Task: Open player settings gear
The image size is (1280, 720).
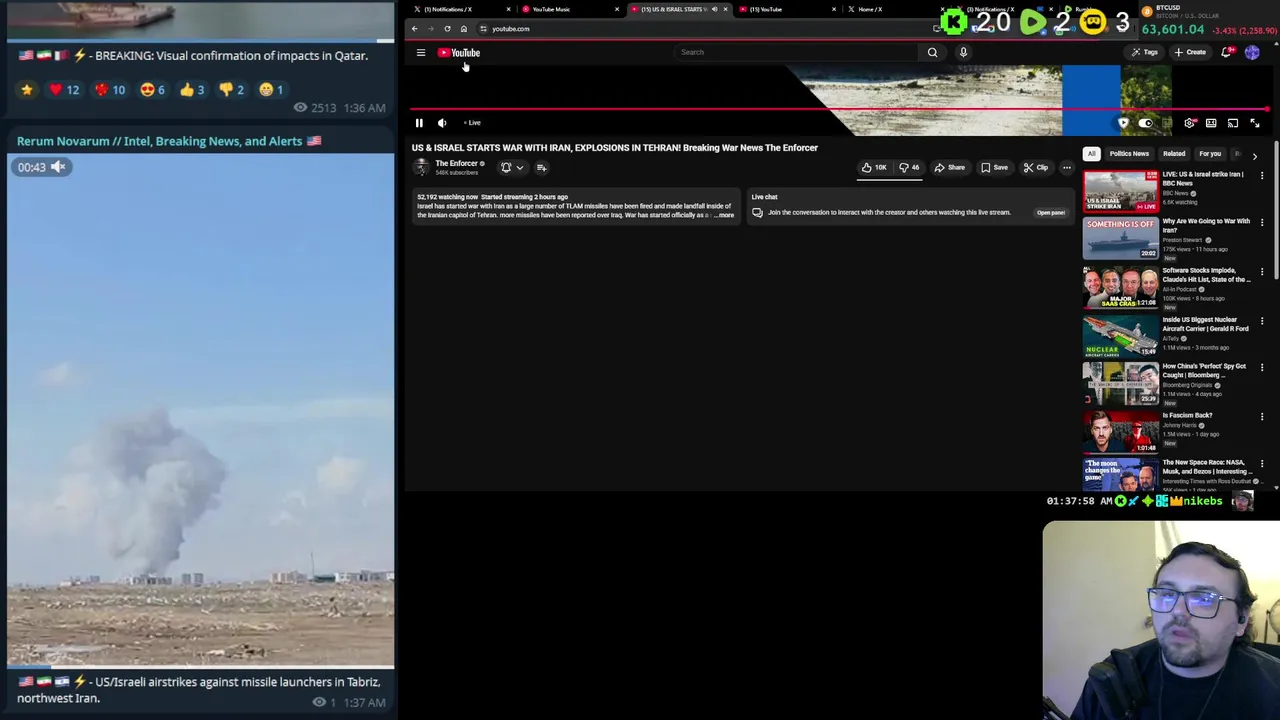Action: [x=1189, y=123]
